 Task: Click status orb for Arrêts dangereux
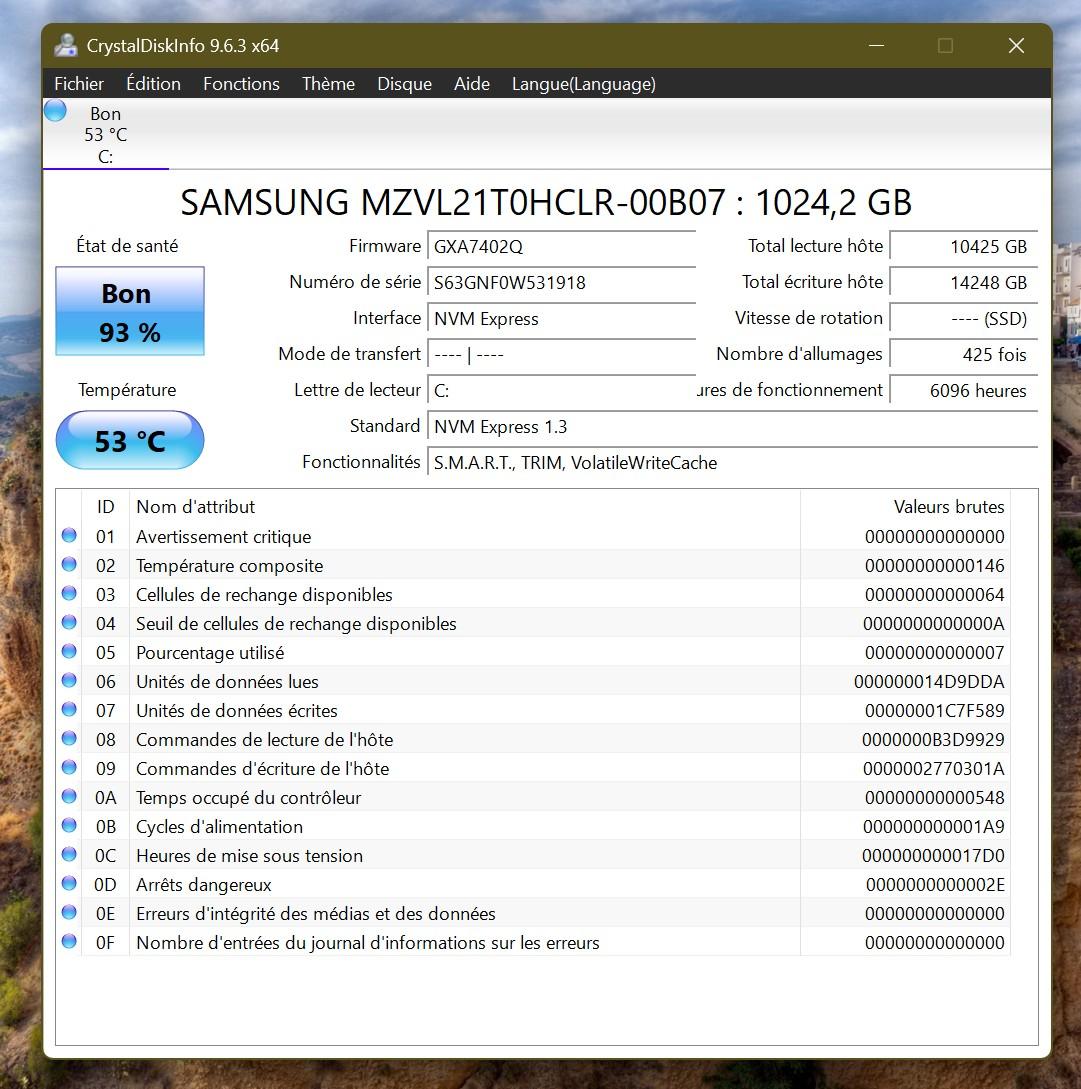click(x=69, y=883)
